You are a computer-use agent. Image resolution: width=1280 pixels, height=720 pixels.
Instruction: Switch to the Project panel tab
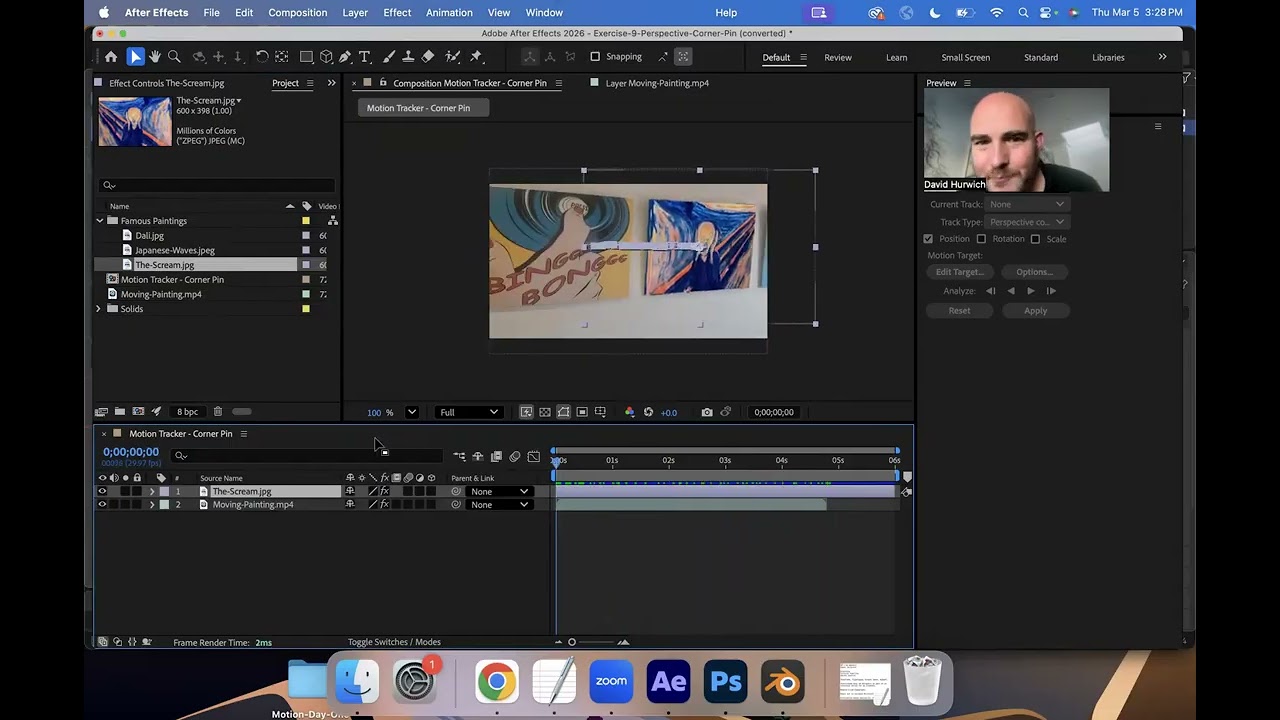coord(285,83)
